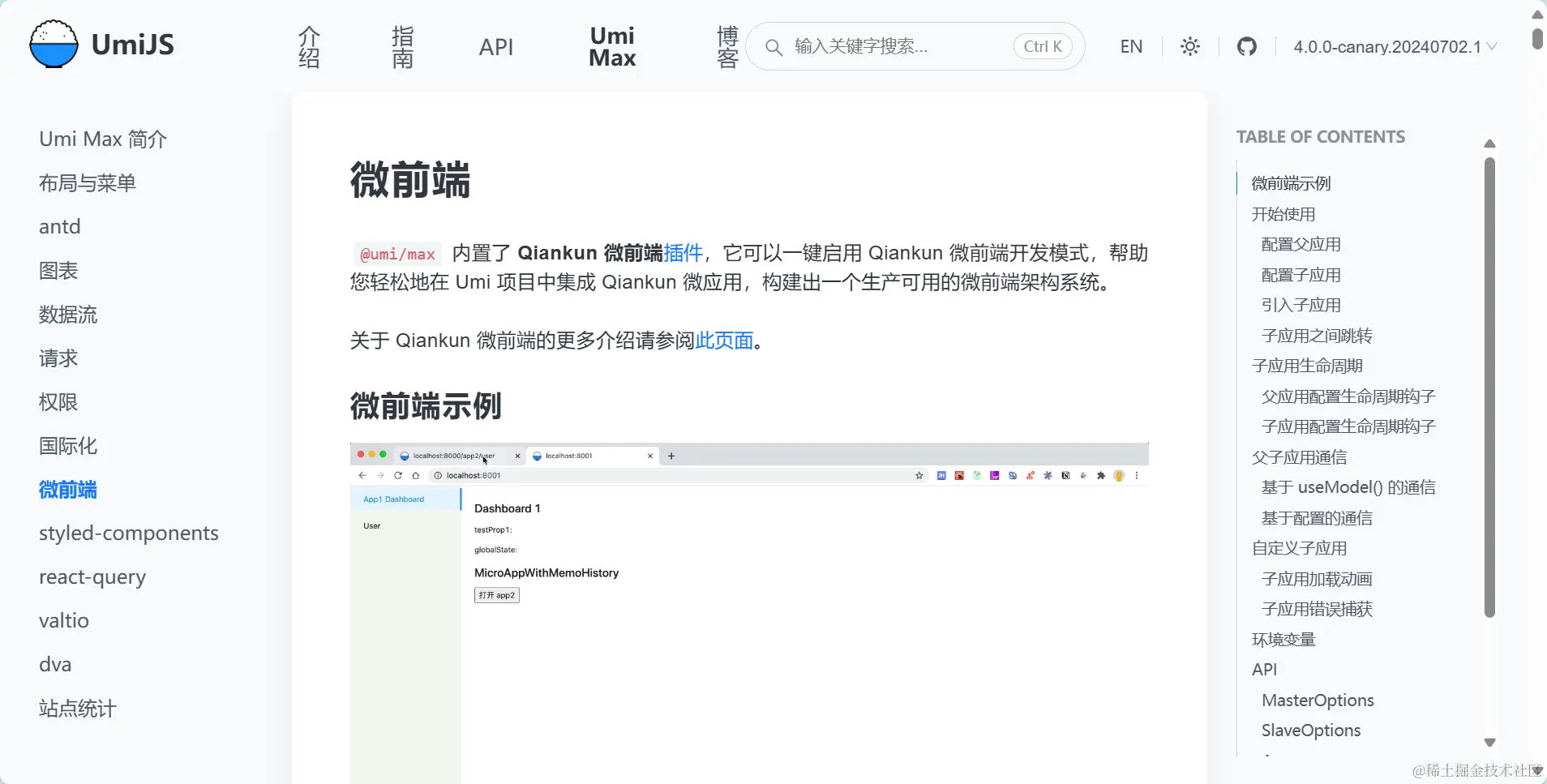Jump to SlaveOptions in contents

1311,730
